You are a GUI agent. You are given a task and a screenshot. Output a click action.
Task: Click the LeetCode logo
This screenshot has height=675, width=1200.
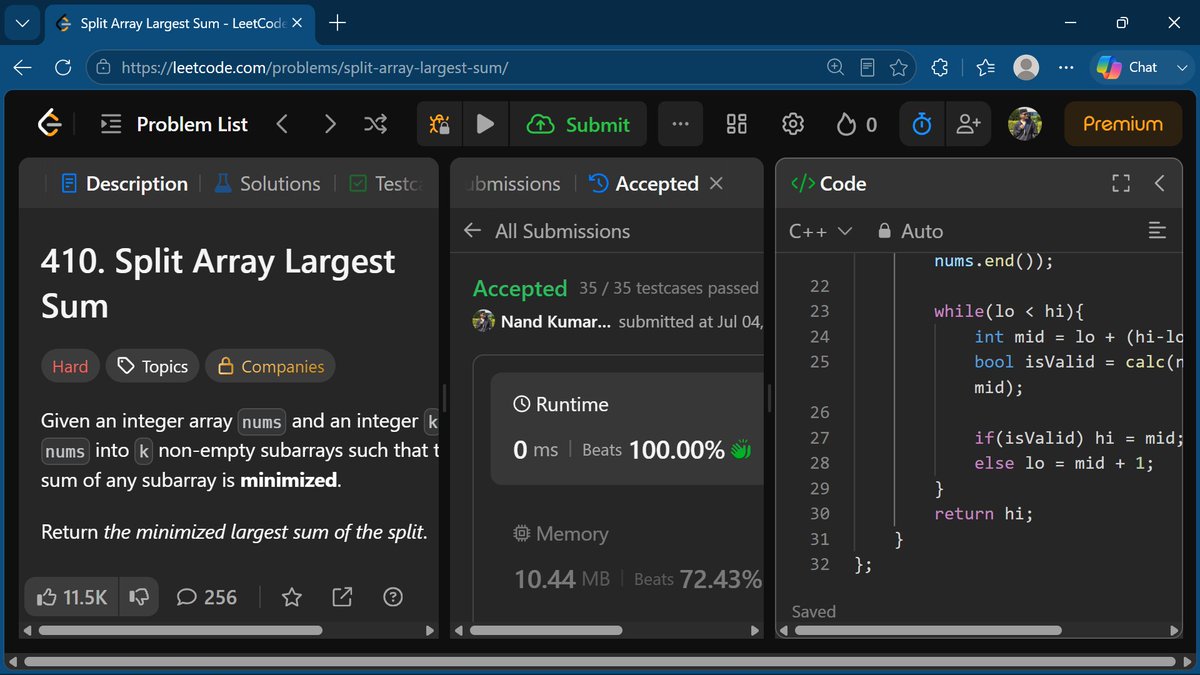pos(50,124)
